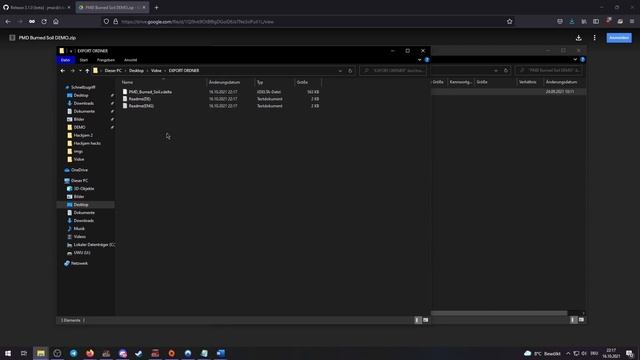The width and height of the screenshot is (640, 360).
Task: Open Help in the EXPORT ORDNER window
Action: pos(427,60)
